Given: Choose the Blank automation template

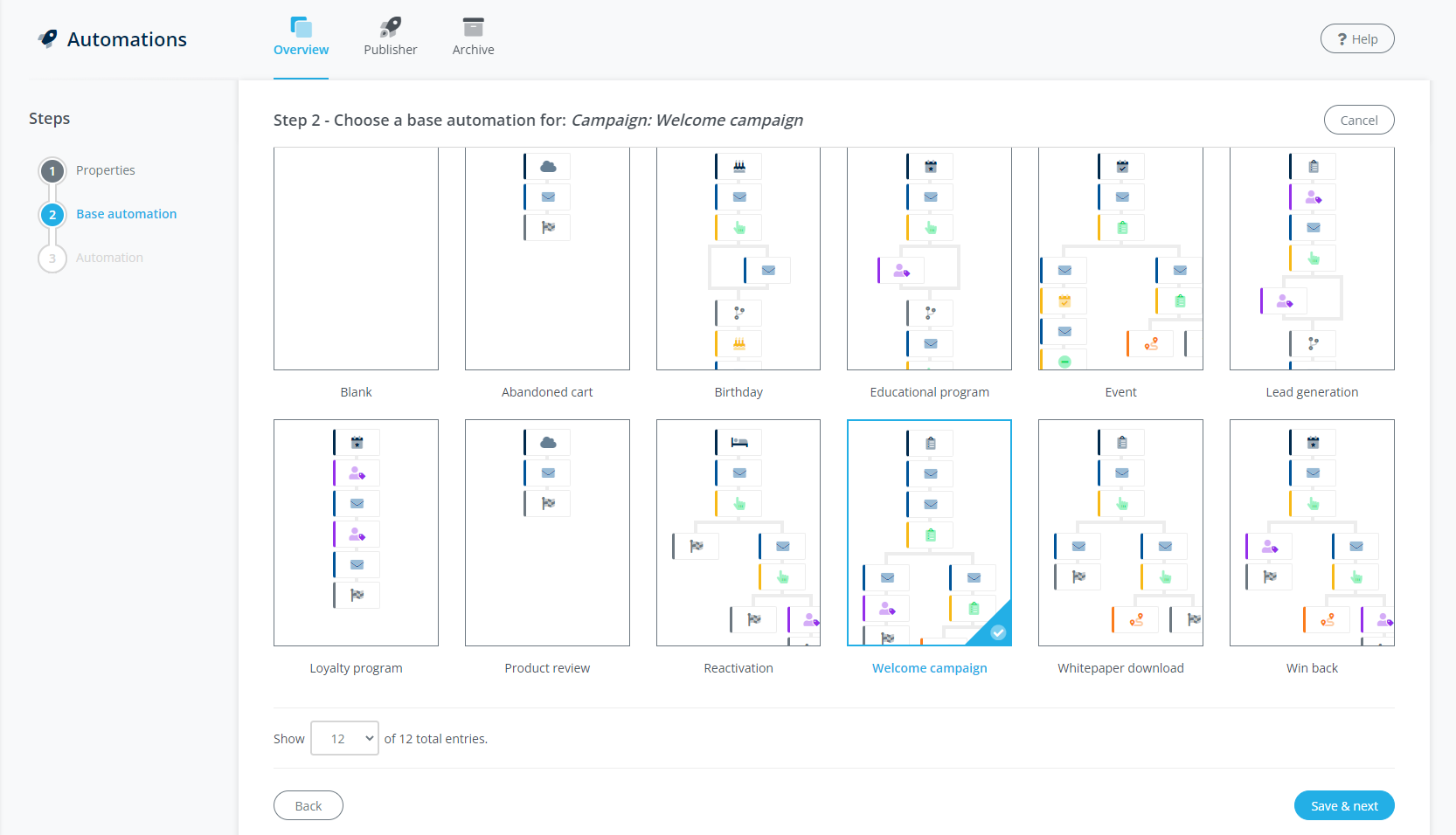Looking at the screenshot, I should click(x=356, y=259).
